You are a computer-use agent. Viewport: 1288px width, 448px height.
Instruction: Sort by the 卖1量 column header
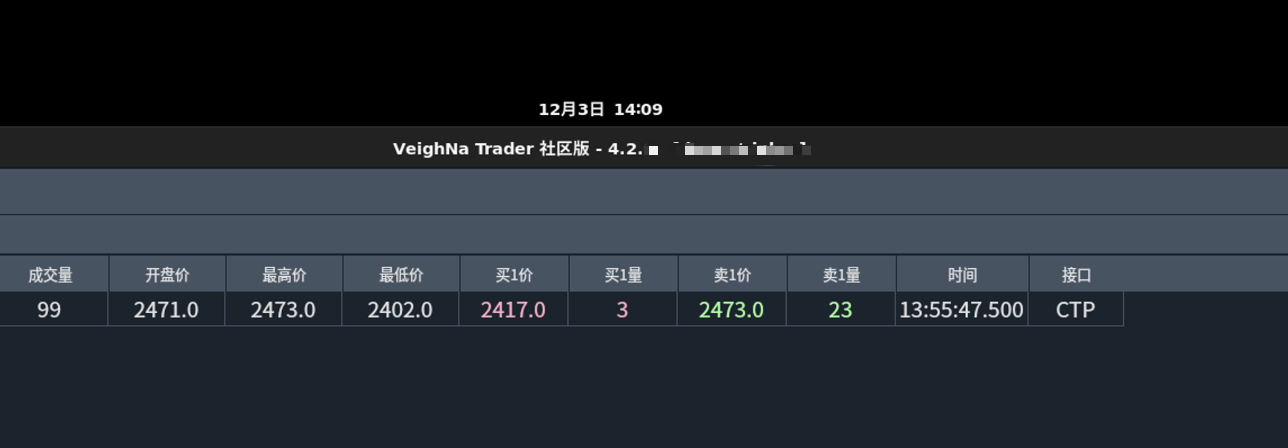841,275
